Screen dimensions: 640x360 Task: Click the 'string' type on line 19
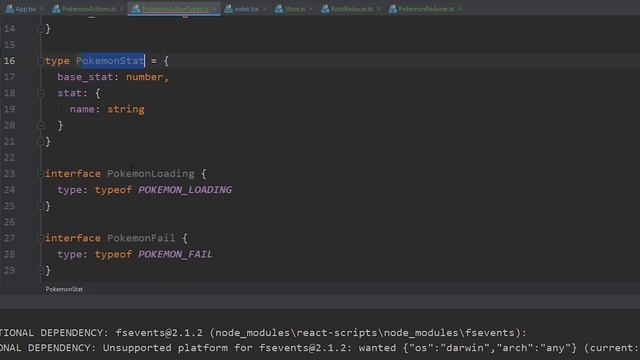tap(126, 109)
